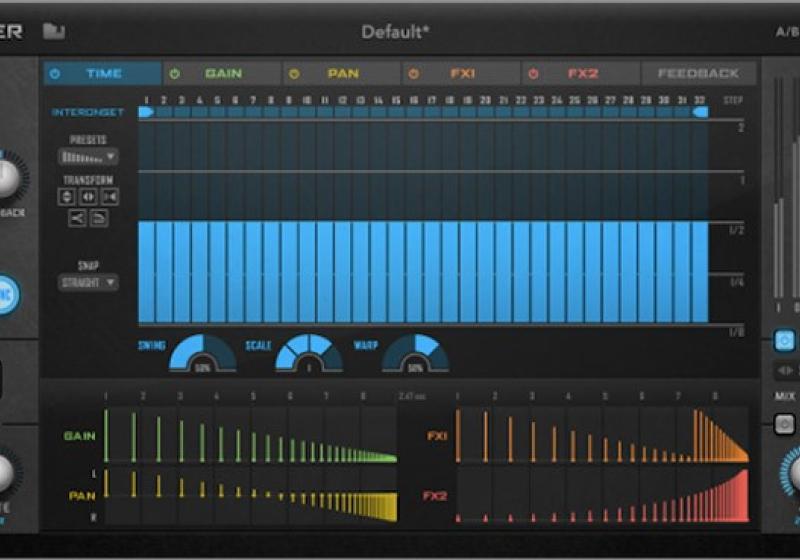This screenshot has height=560, width=800.
Task: Click the scissors transform icon
Action: (x=77, y=218)
